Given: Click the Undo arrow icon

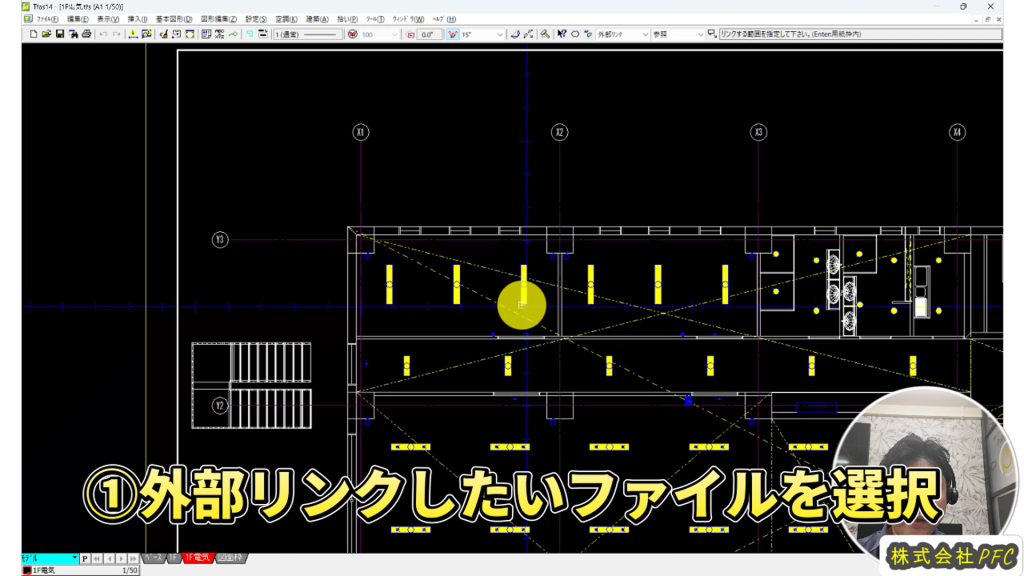Looking at the screenshot, I should tap(103, 34).
